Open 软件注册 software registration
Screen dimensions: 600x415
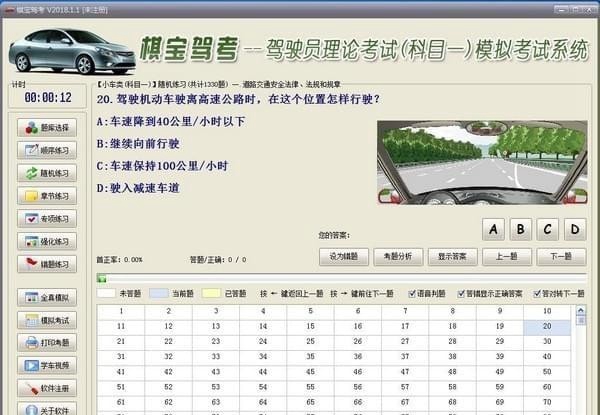click(x=47, y=388)
